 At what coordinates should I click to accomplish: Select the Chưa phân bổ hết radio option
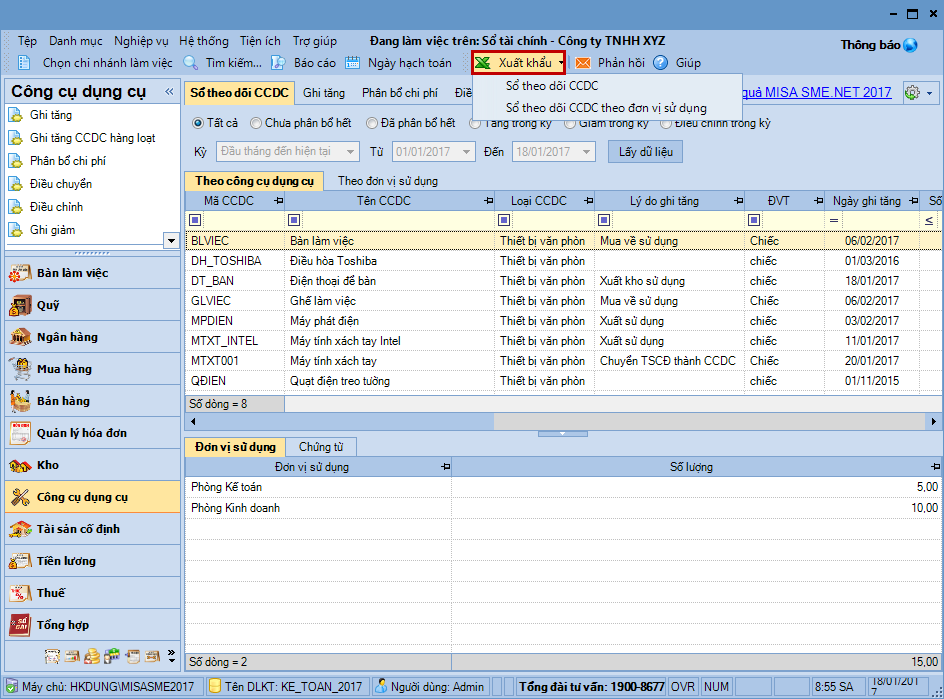click(257, 124)
